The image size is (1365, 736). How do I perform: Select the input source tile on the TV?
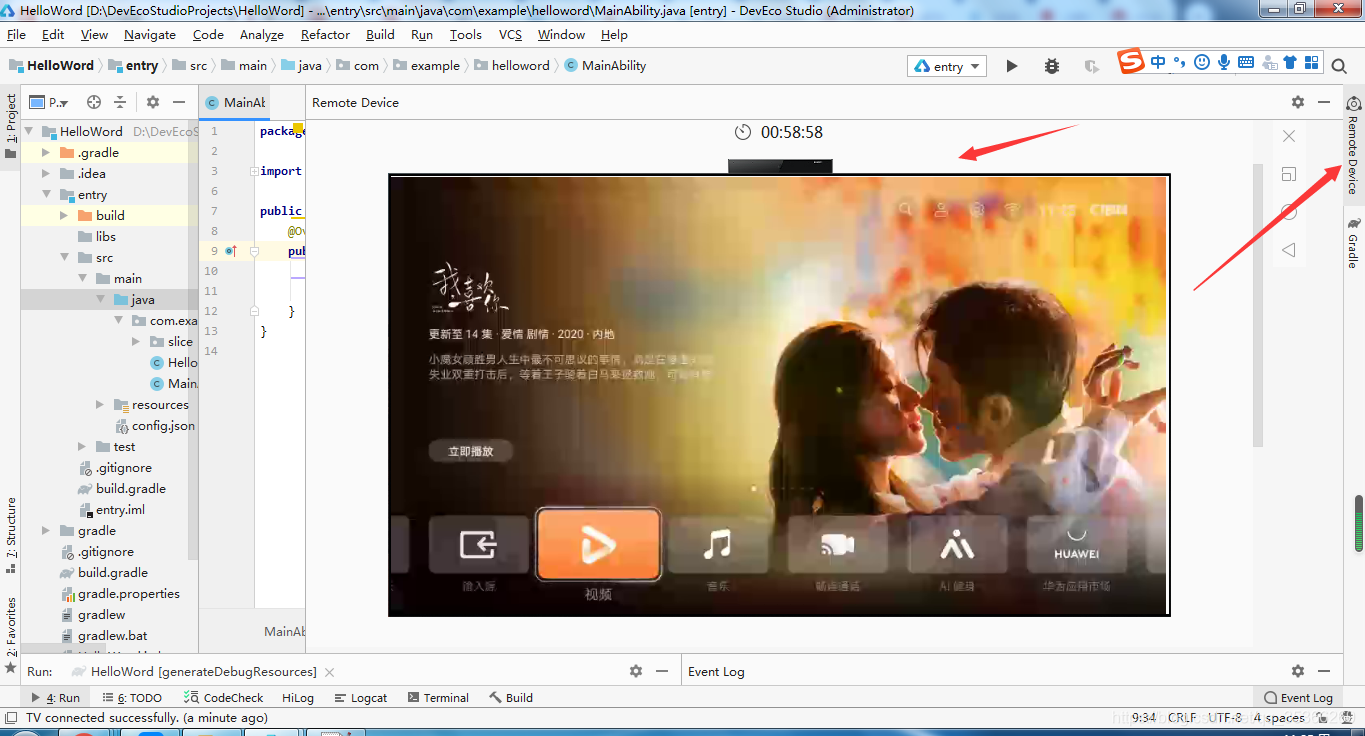click(478, 545)
